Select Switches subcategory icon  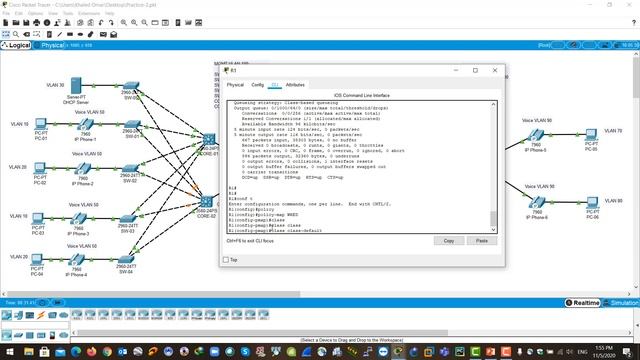click(x=18, y=335)
